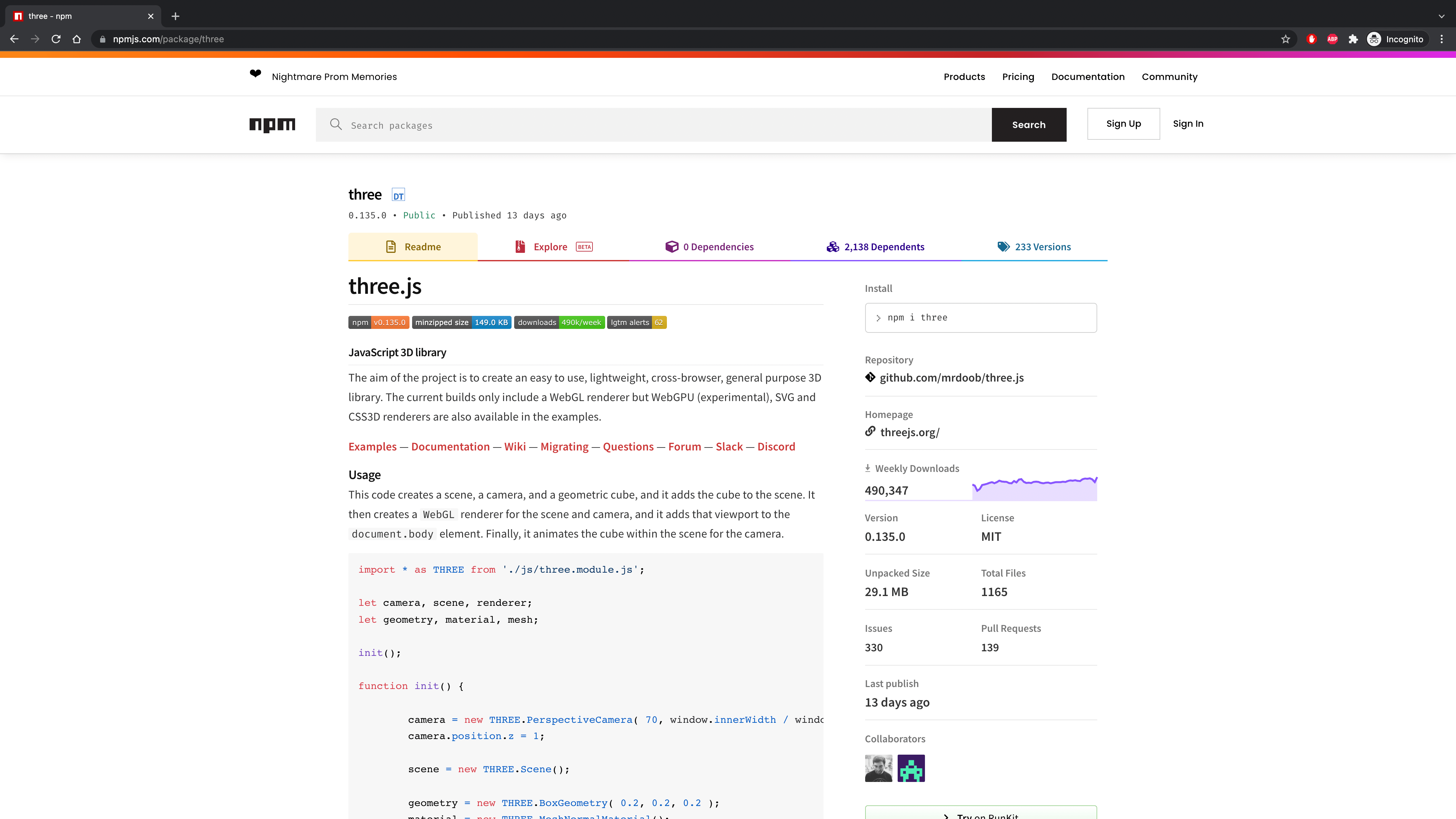Open the github.com/mrdoob/three.js repository link
This screenshot has height=819, width=1456.
click(951, 378)
